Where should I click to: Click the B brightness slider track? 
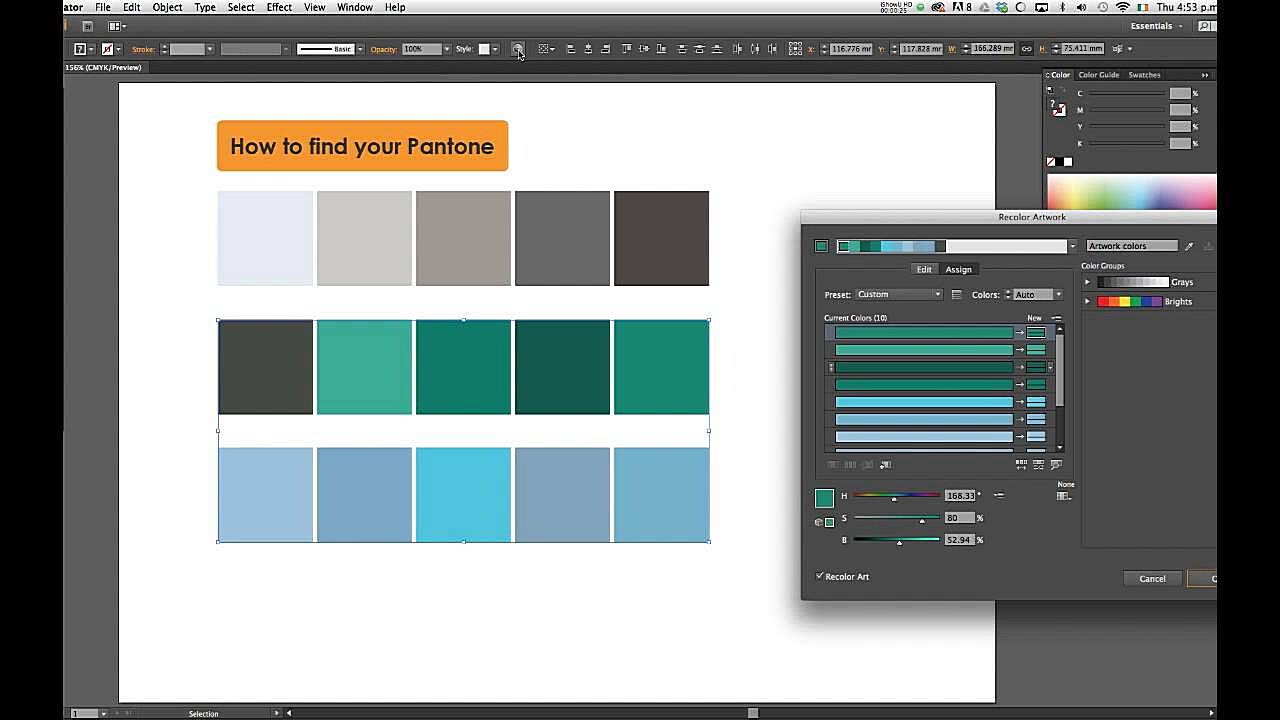pos(896,540)
